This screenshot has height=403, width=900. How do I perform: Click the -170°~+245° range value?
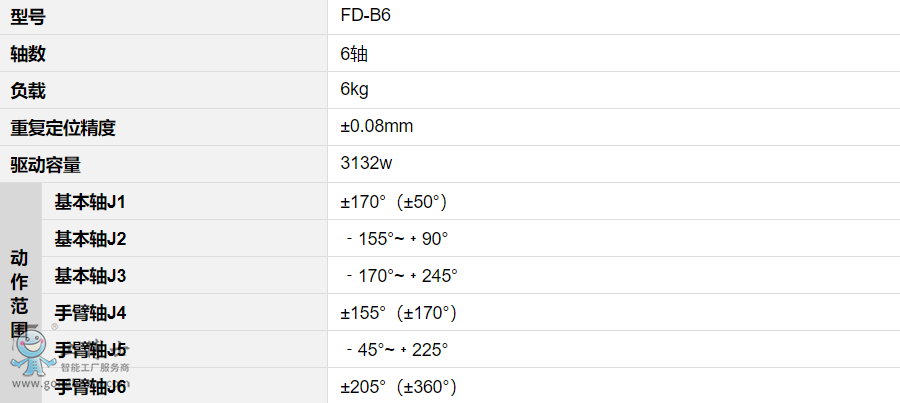coord(400,276)
